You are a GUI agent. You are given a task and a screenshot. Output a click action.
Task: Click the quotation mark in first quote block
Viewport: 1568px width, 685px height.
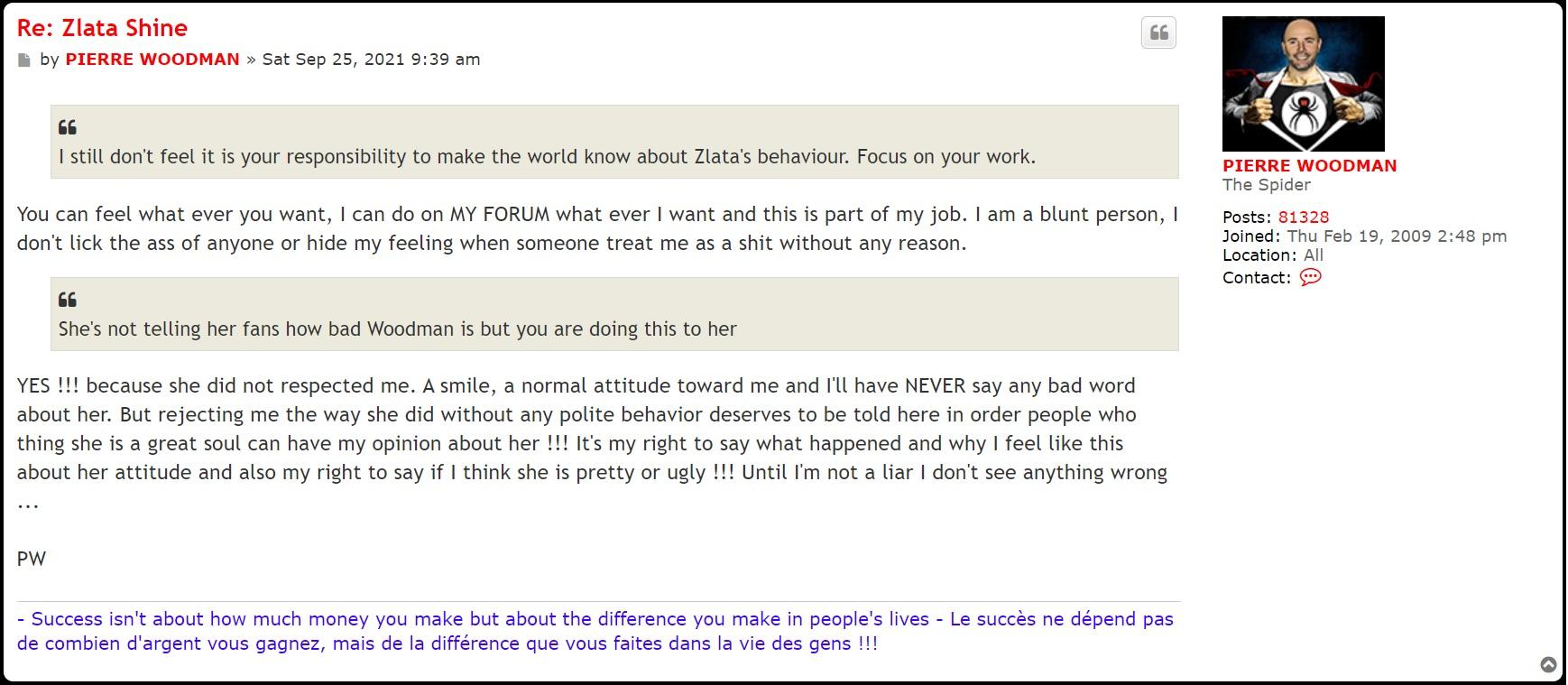click(x=68, y=127)
